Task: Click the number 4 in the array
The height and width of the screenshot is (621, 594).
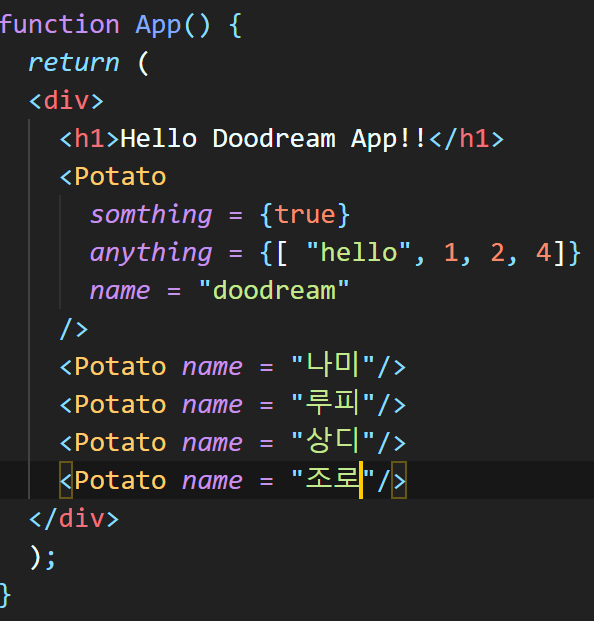Action: (x=544, y=253)
